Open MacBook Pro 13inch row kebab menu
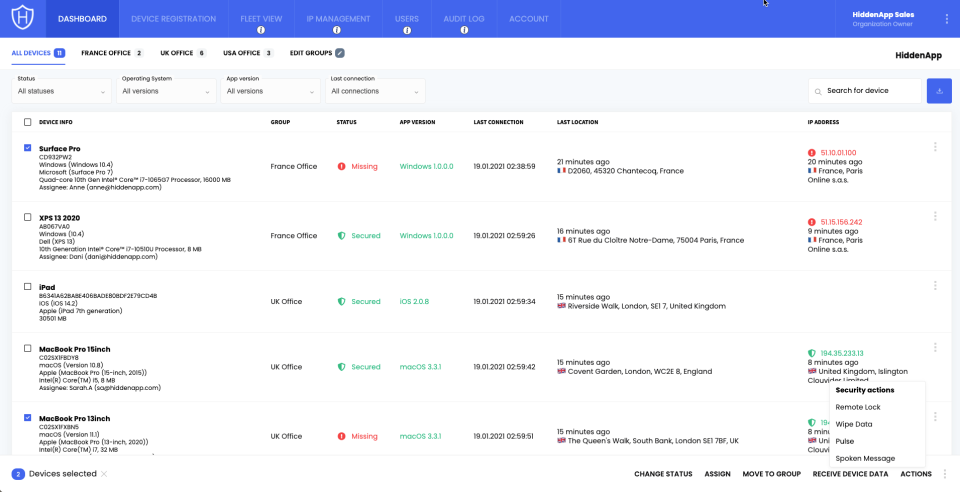The width and height of the screenshot is (960, 492). (935, 417)
